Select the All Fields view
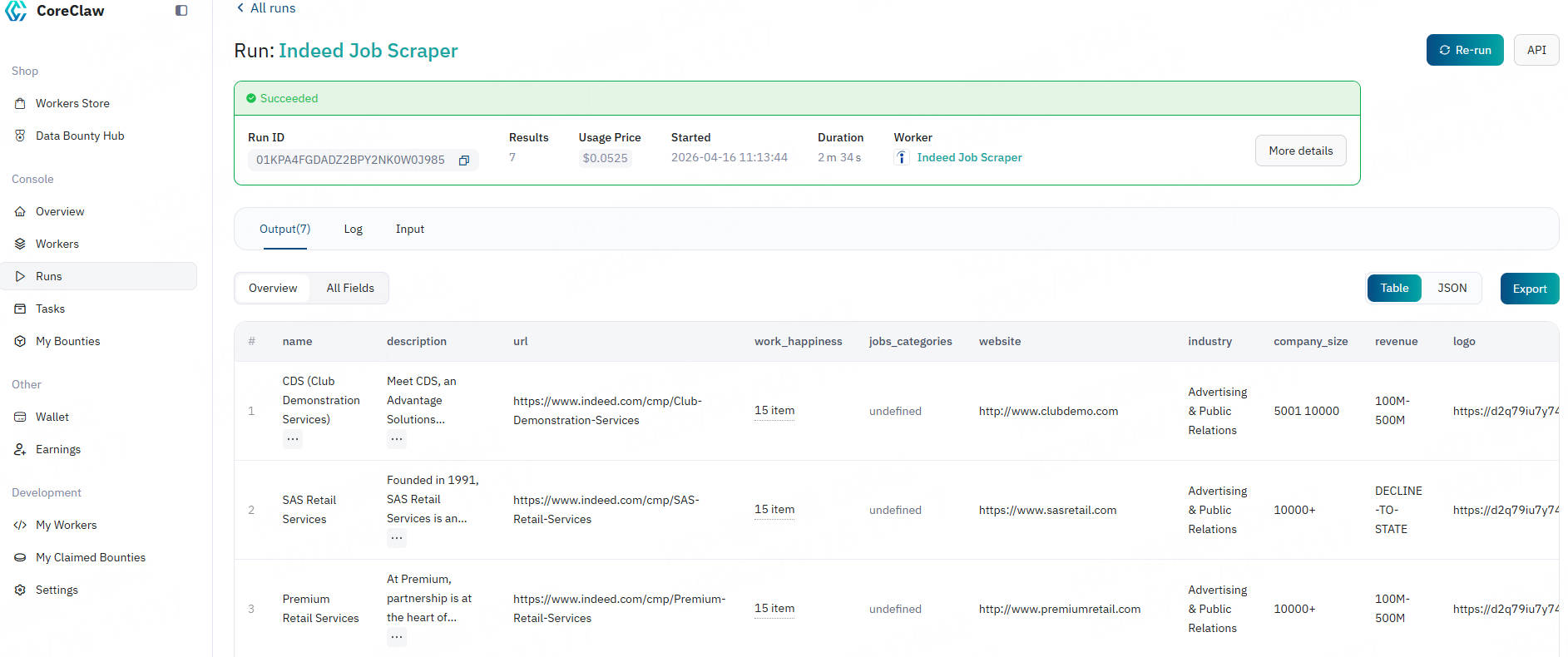 pos(350,288)
